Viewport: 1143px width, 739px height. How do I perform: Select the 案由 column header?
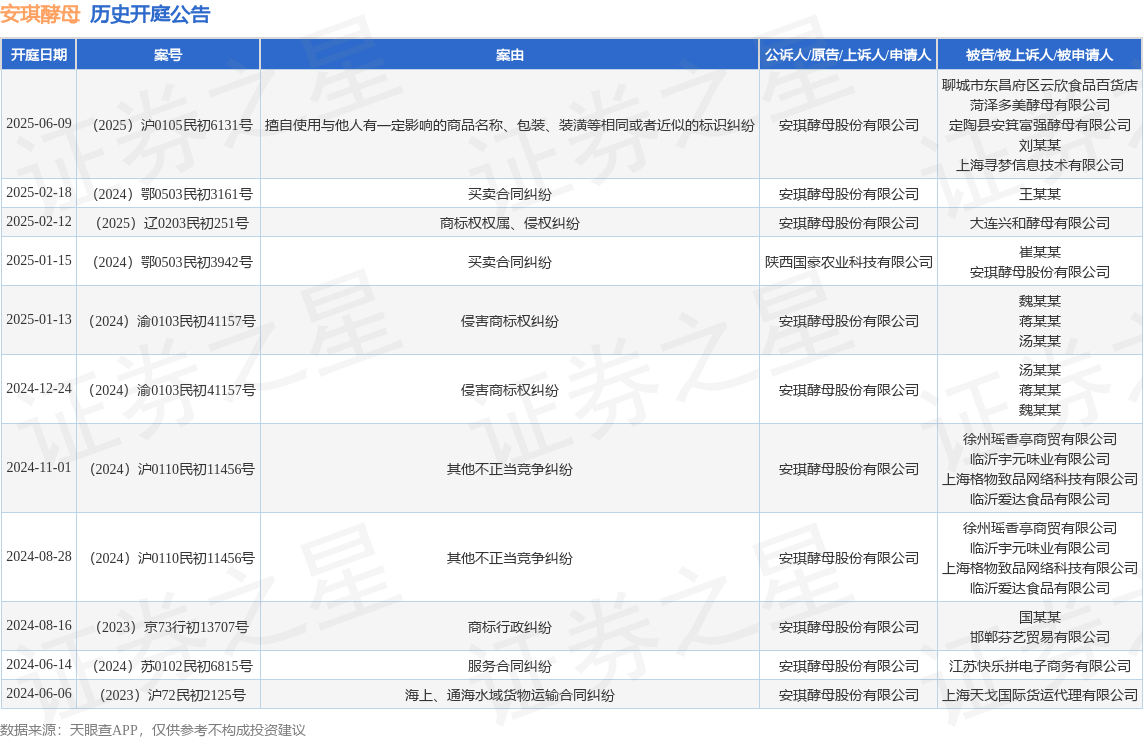click(510, 55)
